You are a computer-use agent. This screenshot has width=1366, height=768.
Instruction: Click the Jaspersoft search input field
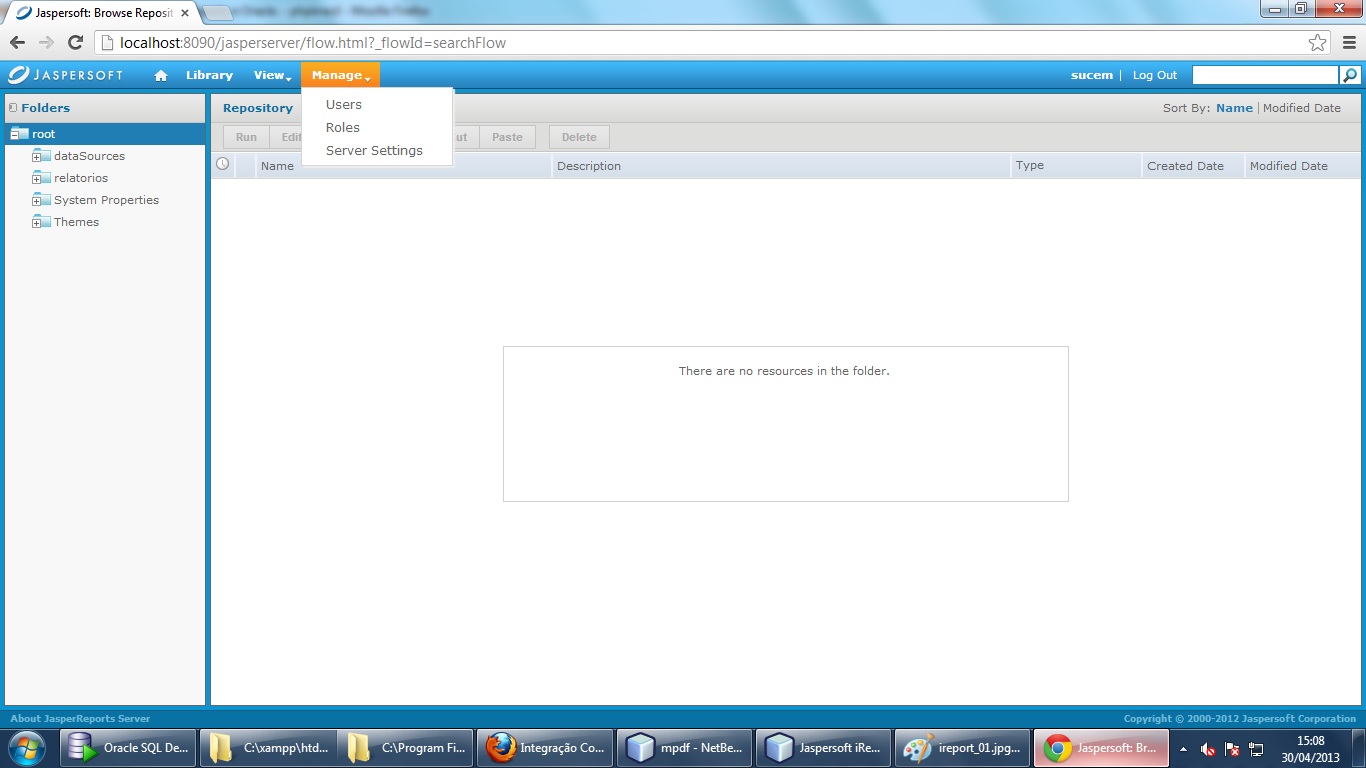[1264, 75]
